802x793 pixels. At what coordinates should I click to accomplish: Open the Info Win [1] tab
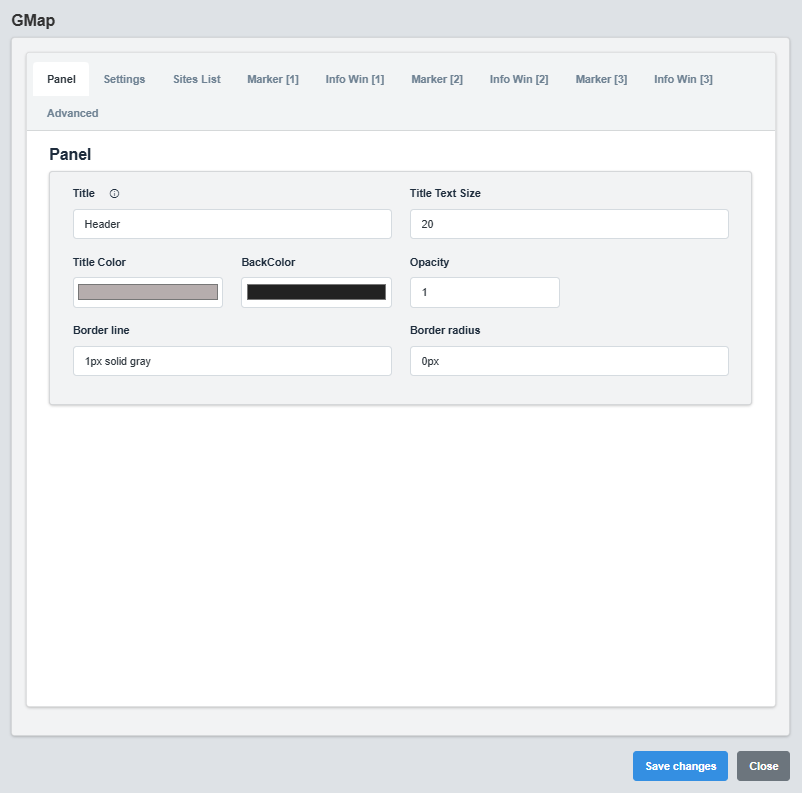[x=354, y=79]
